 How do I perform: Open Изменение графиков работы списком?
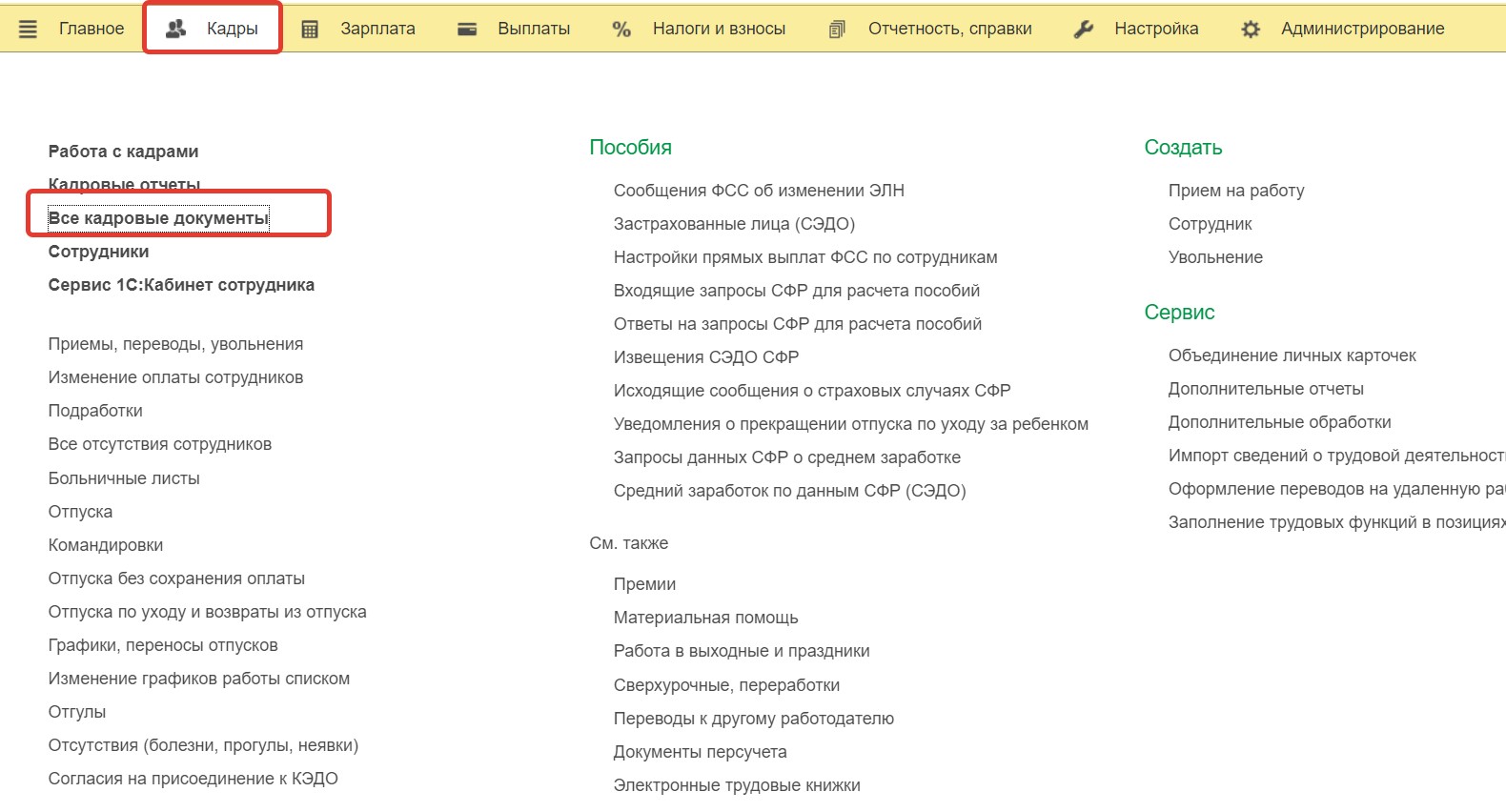click(199, 679)
